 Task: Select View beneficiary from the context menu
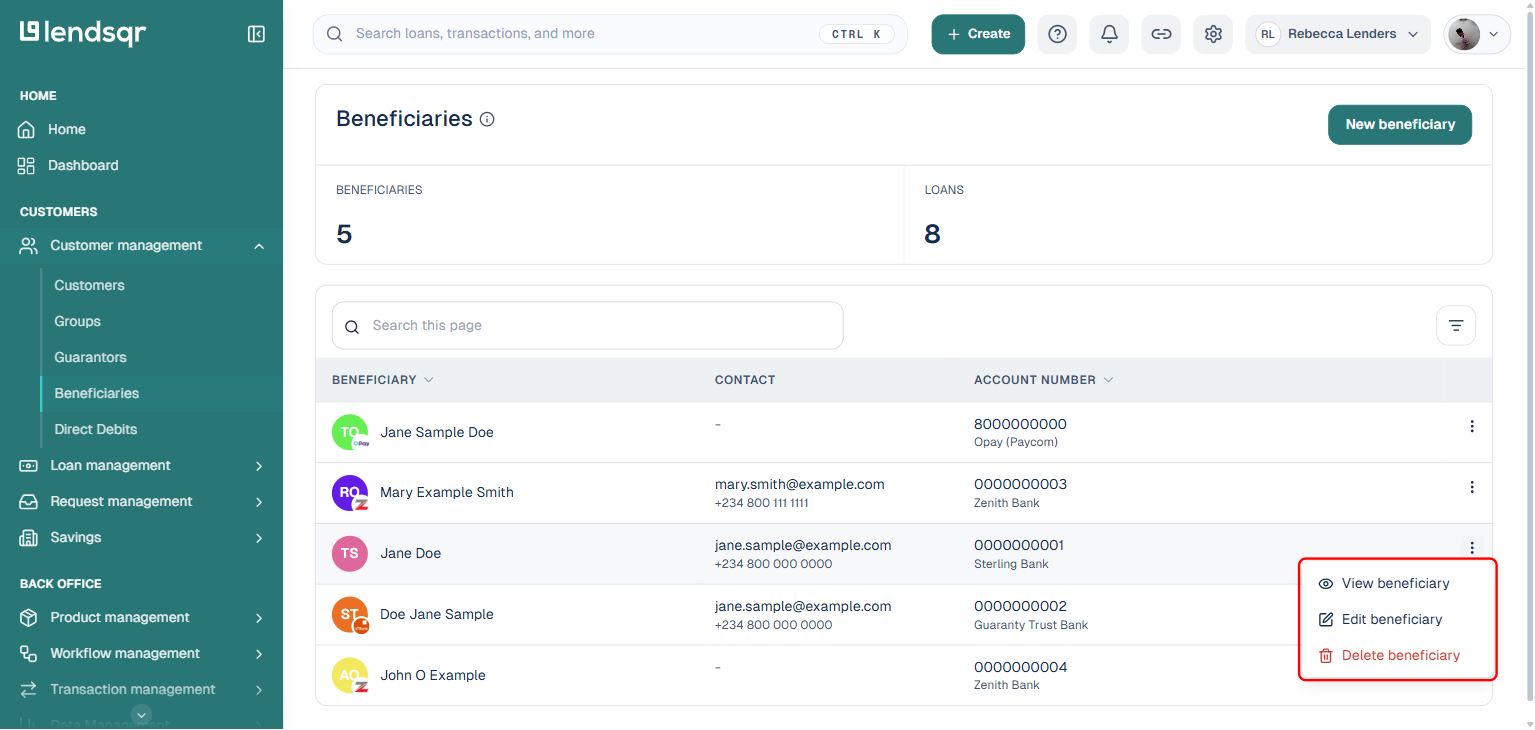1397,583
